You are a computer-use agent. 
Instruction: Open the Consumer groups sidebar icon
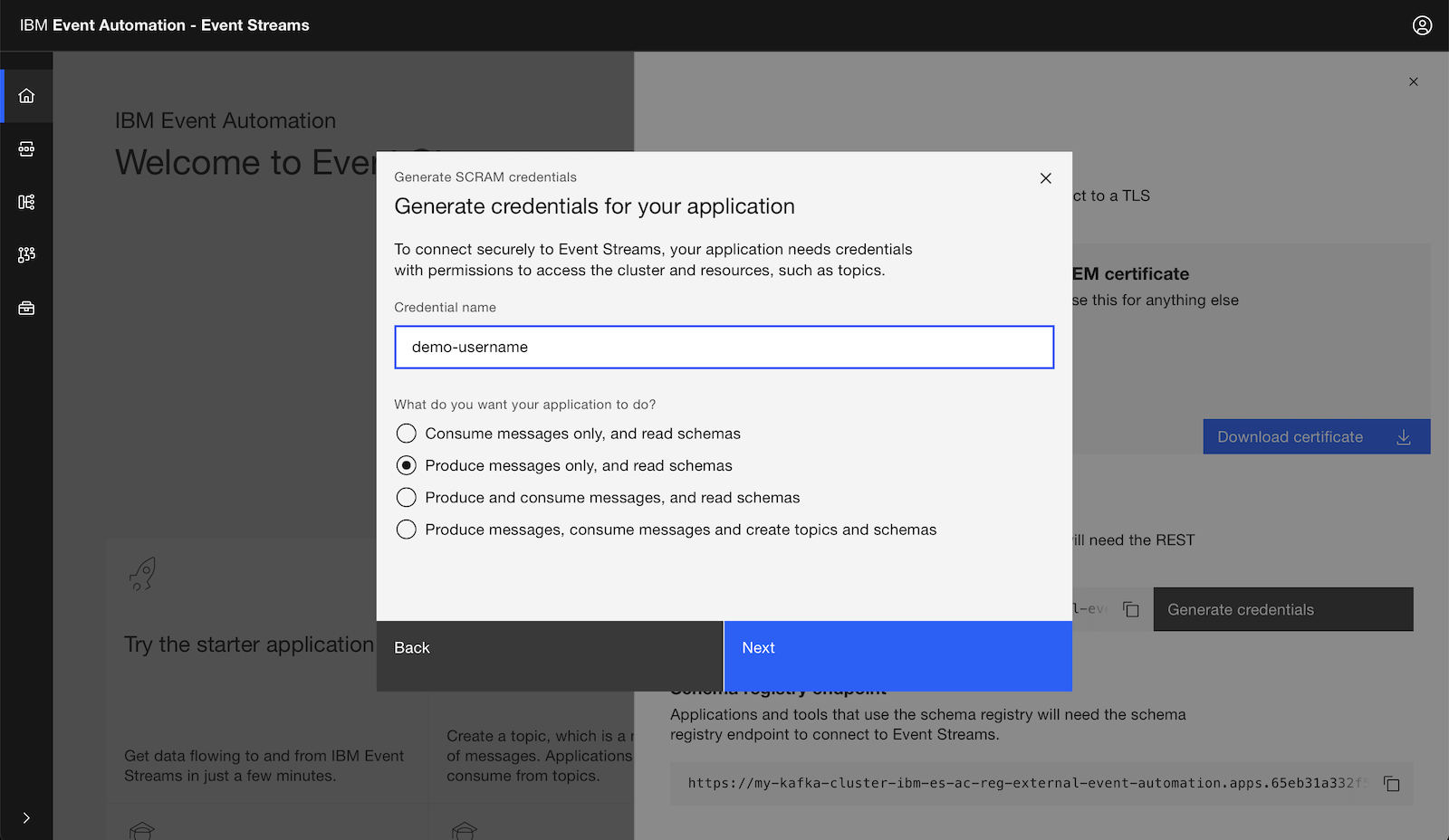tap(26, 255)
